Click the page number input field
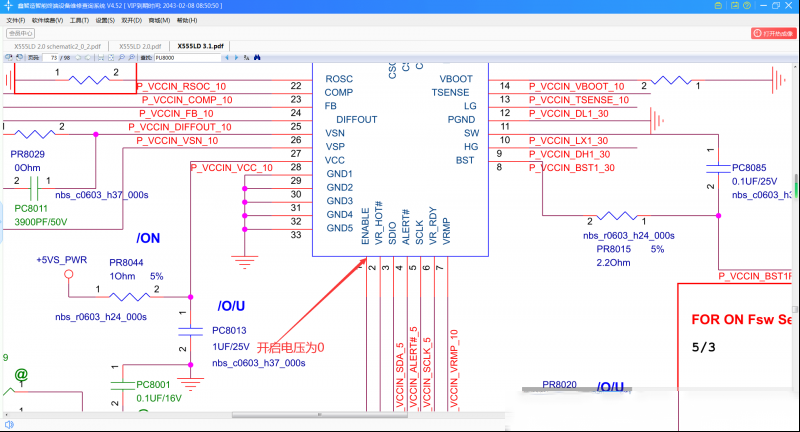 click(x=50, y=58)
